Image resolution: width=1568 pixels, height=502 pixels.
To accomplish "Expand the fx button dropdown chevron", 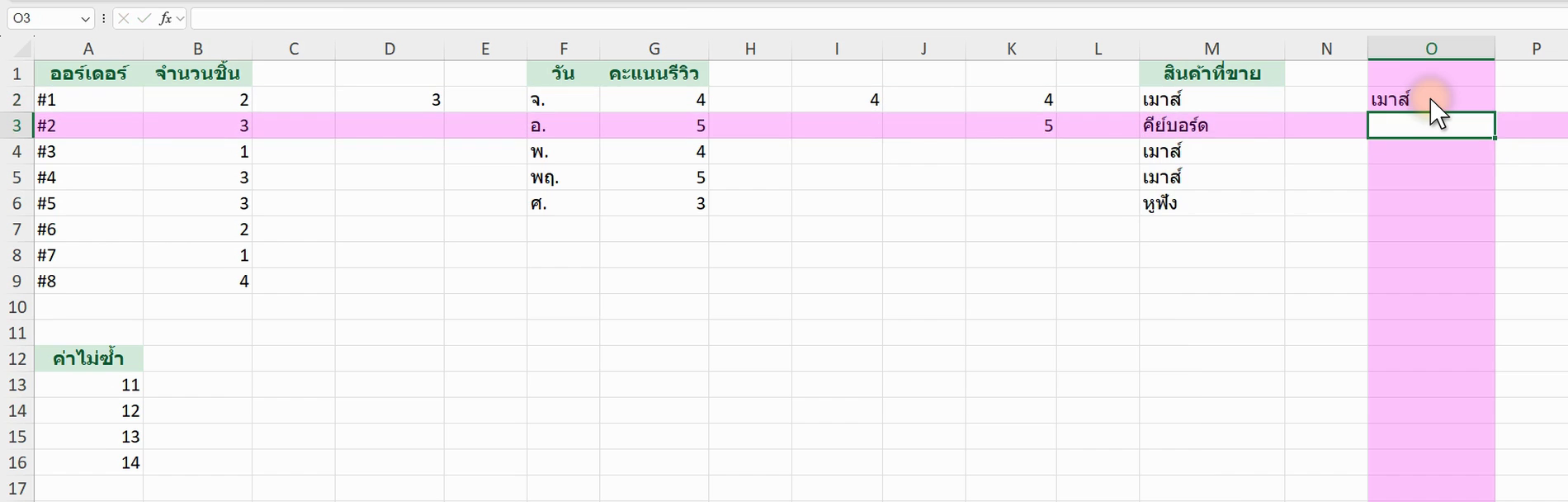I will 181,18.
